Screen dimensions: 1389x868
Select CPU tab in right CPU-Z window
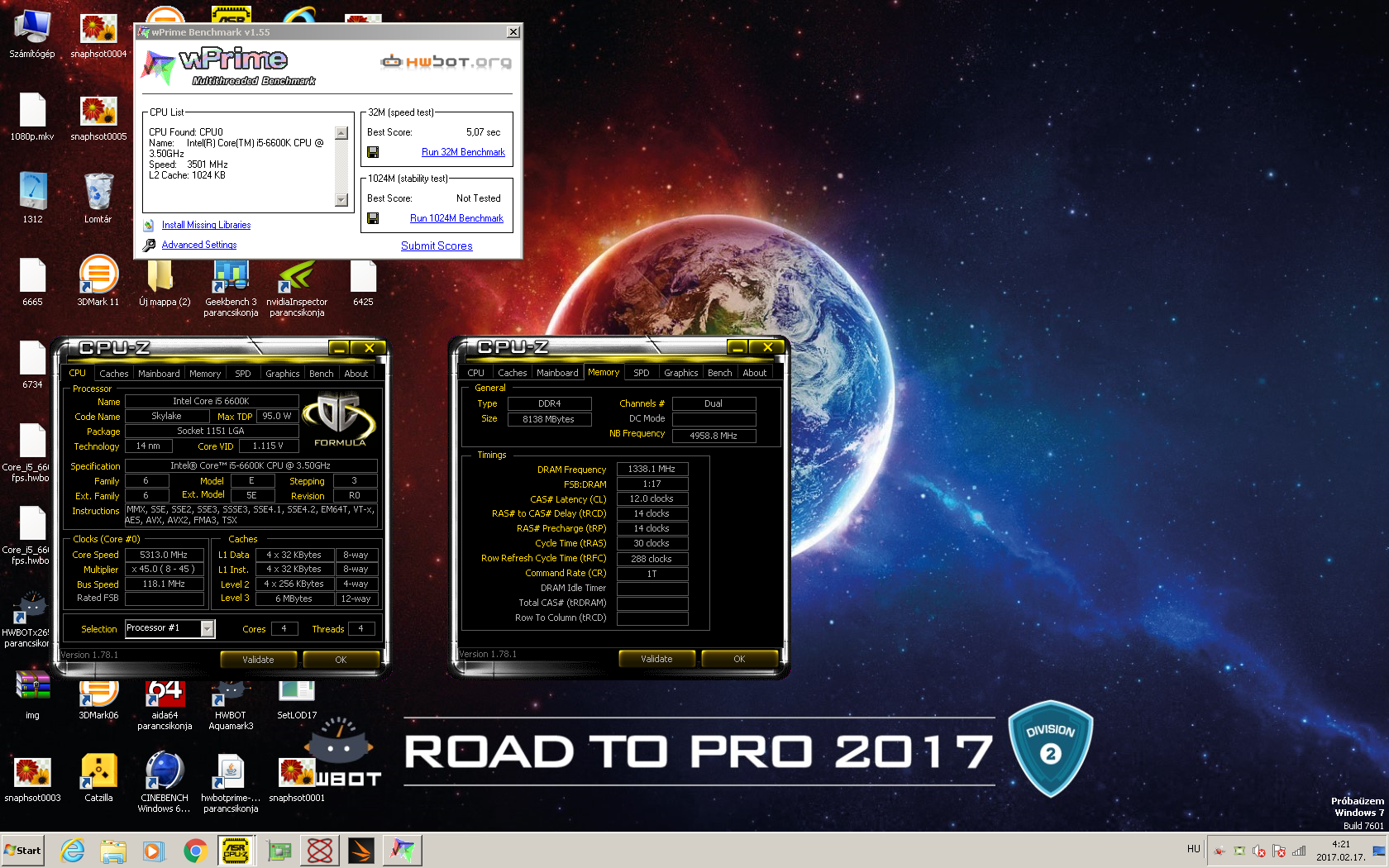476,373
